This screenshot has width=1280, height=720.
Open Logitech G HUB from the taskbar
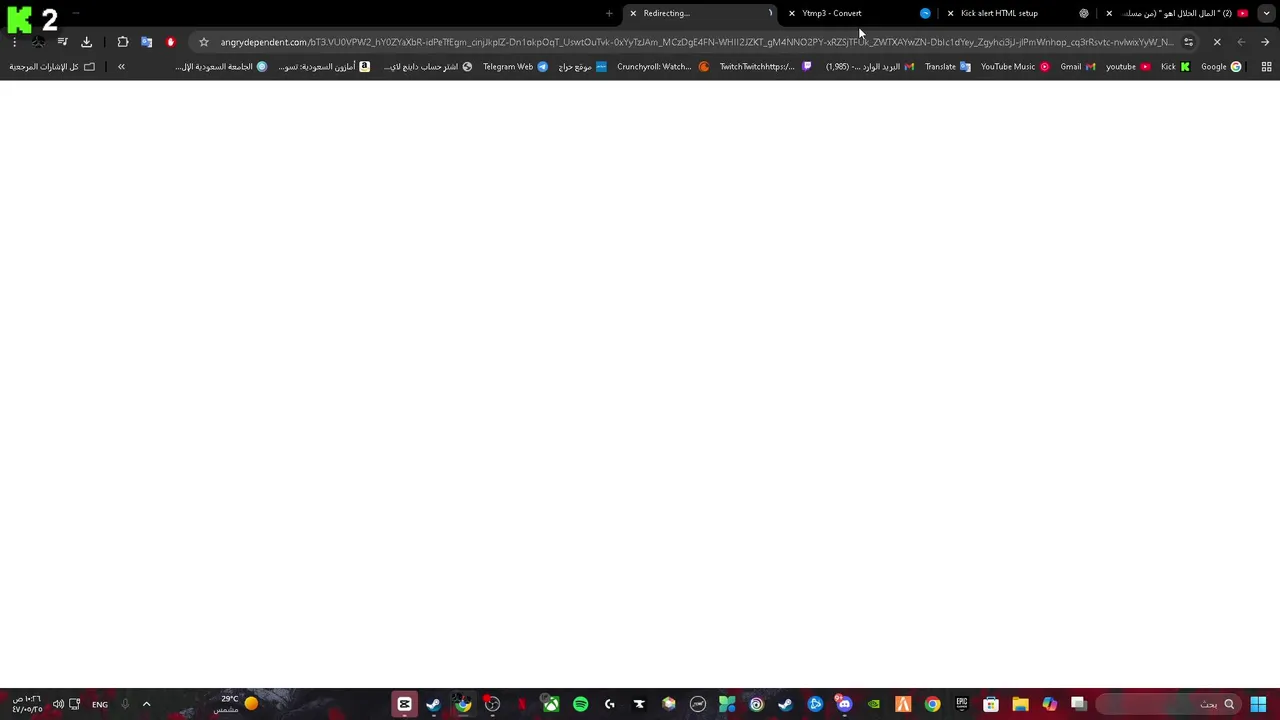tap(610, 704)
